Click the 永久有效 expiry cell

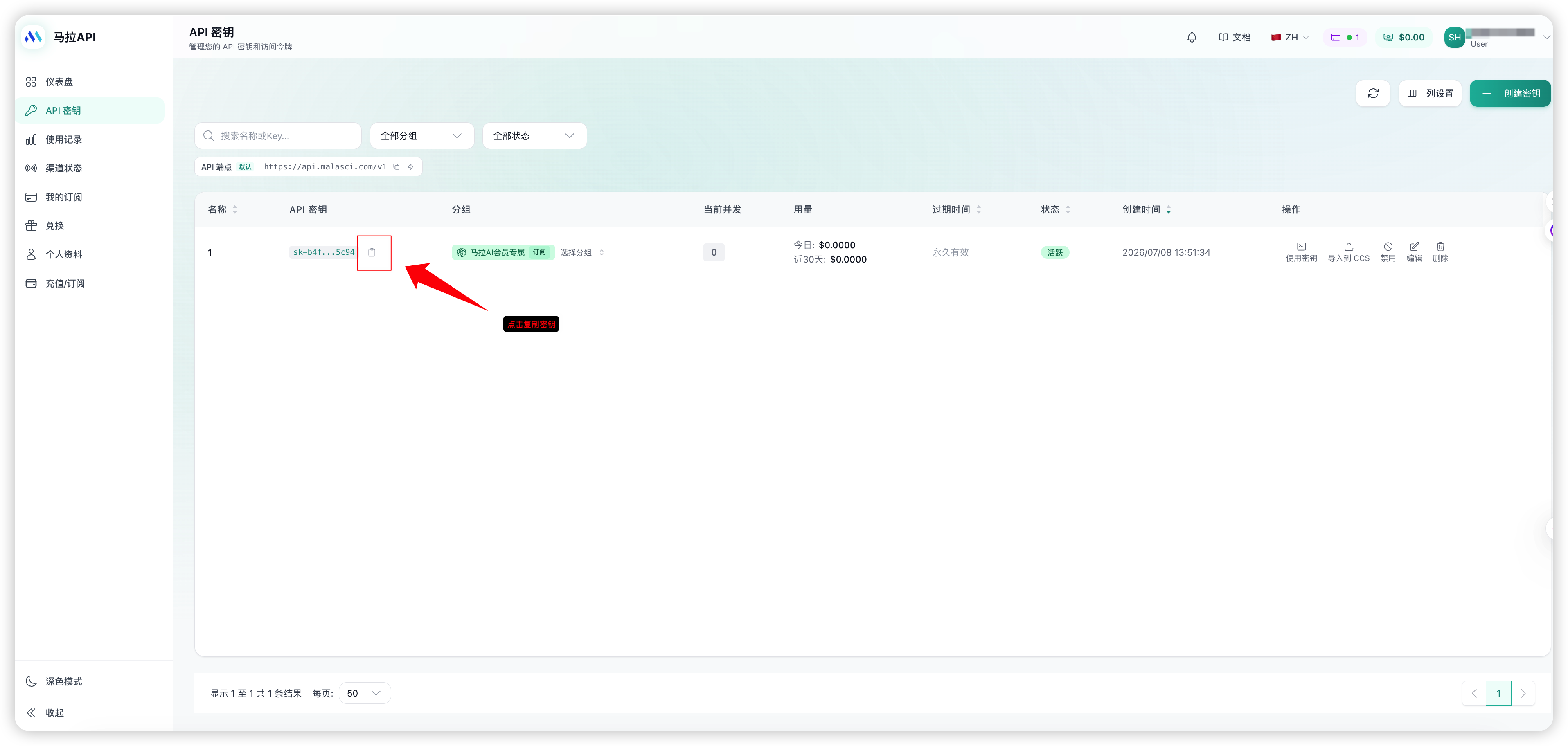coord(950,252)
